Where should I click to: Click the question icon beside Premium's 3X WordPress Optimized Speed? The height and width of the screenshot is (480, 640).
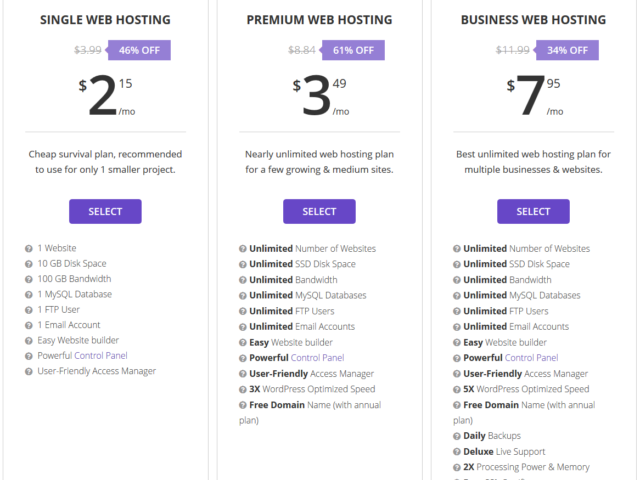(x=242, y=389)
